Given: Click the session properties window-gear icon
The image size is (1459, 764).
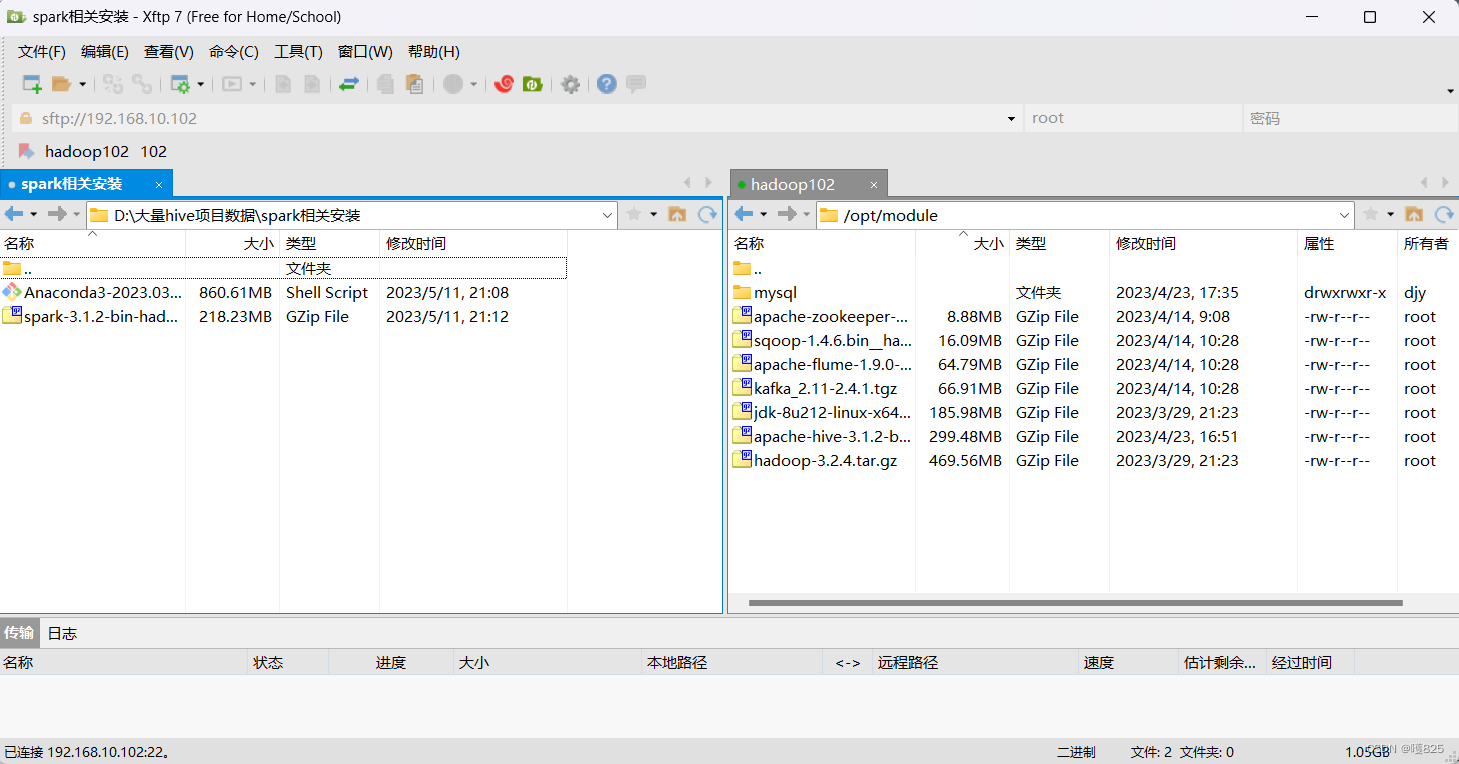Looking at the screenshot, I should [180, 84].
